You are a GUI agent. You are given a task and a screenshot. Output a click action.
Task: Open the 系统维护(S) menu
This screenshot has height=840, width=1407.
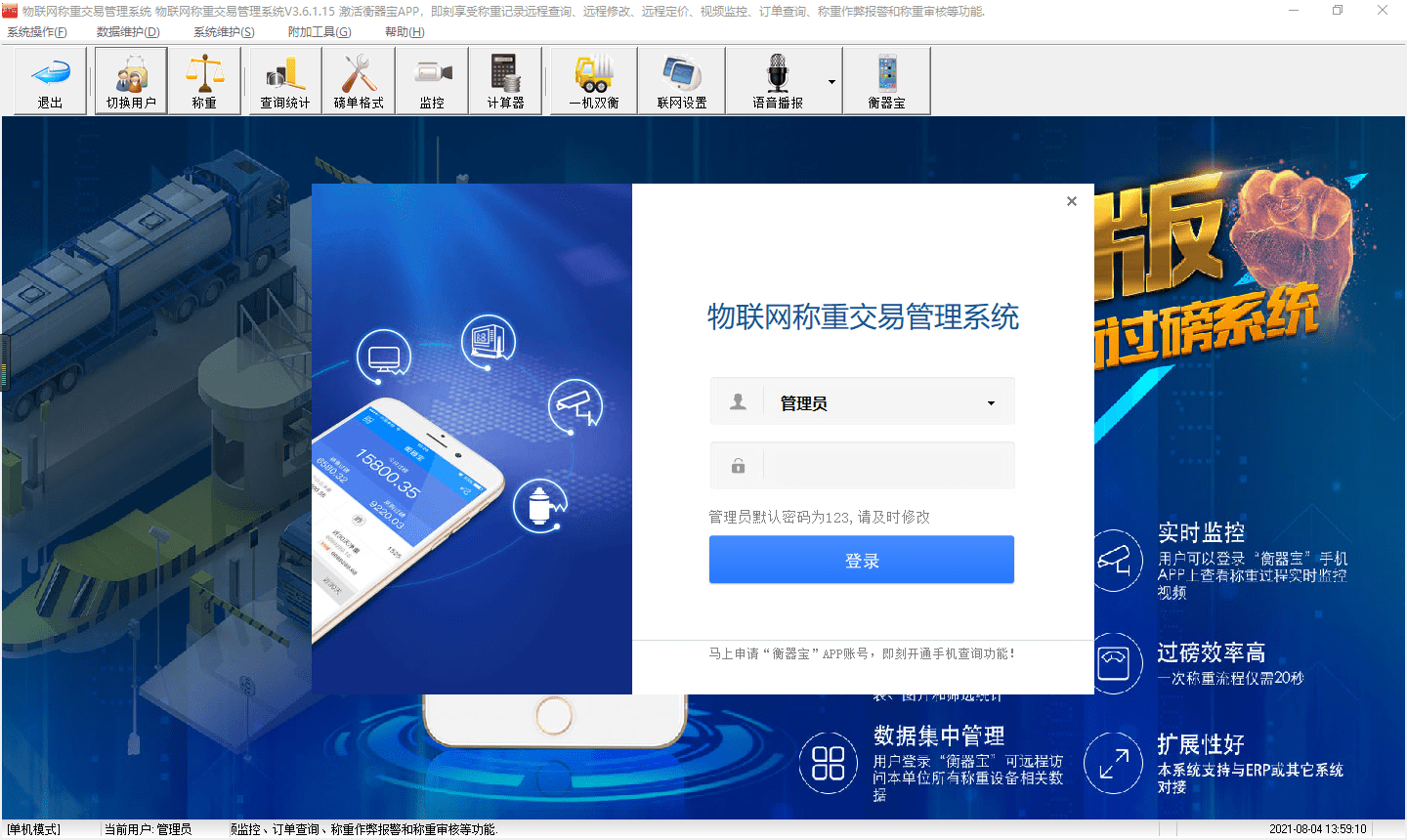[224, 32]
